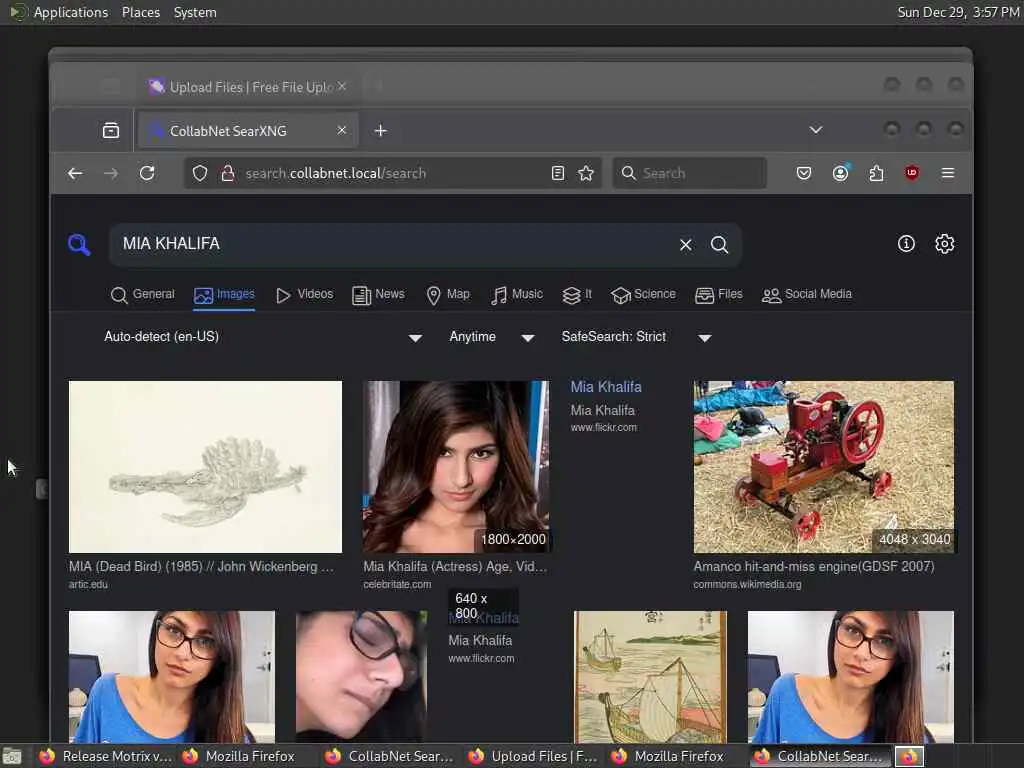Click the SearXNG magnifier logo icon

click(x=79, y=244)
